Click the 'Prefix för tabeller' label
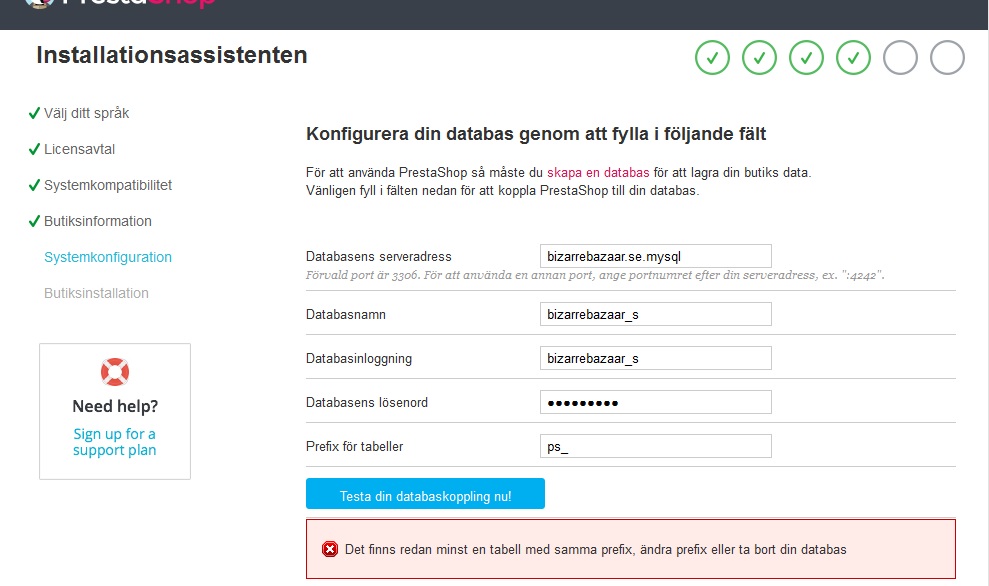 click(x=354, y=447)
